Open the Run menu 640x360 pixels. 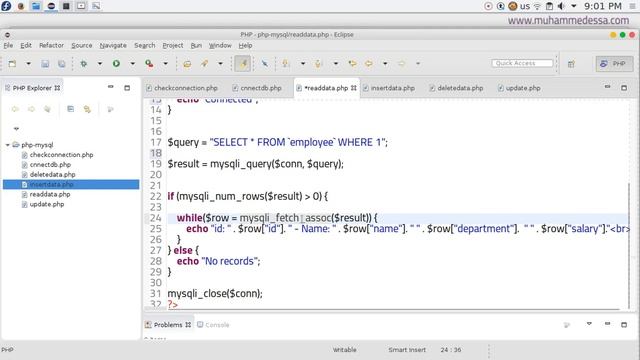coord(196,45)
